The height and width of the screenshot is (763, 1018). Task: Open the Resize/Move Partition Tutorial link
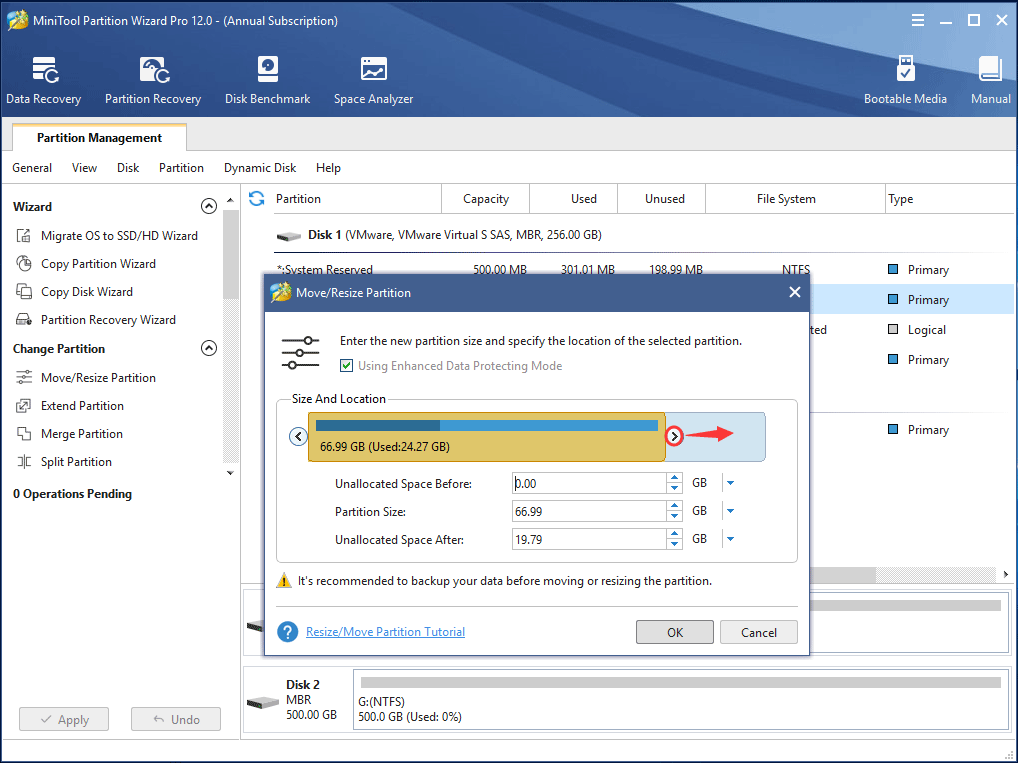click(385, 632)
